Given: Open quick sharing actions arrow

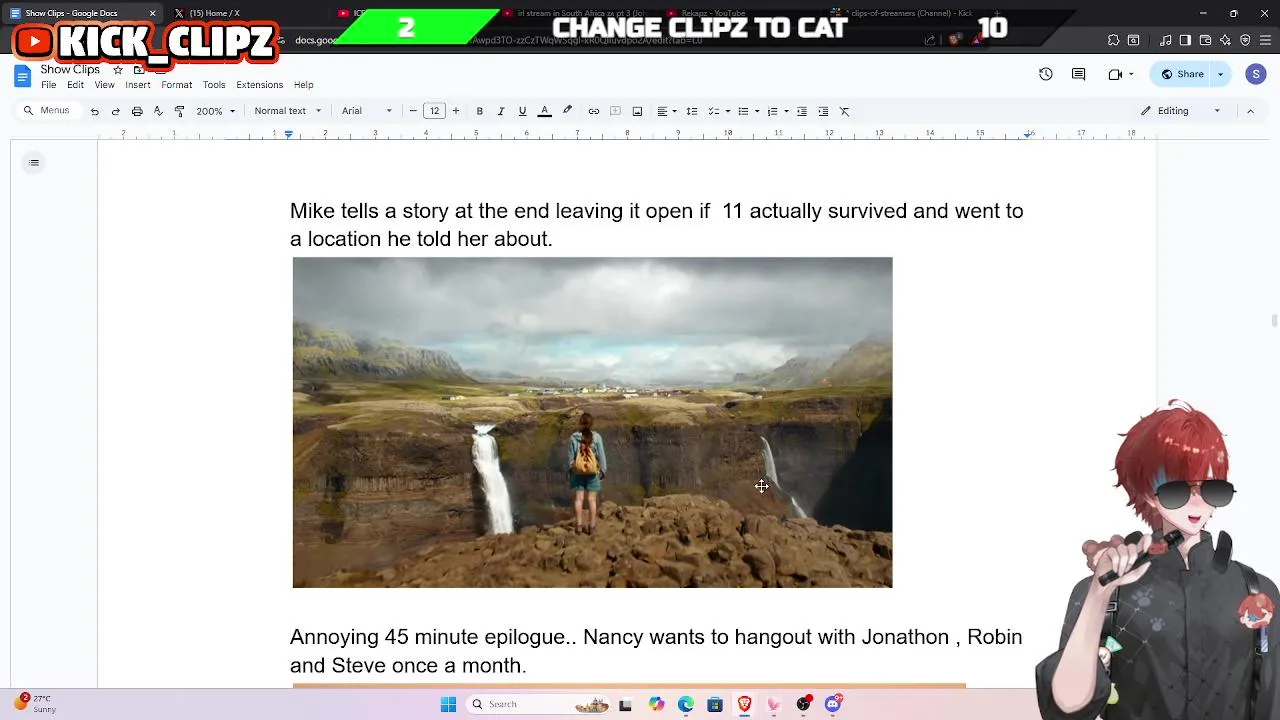Looking at the screenshot, I should (1220, 74).
